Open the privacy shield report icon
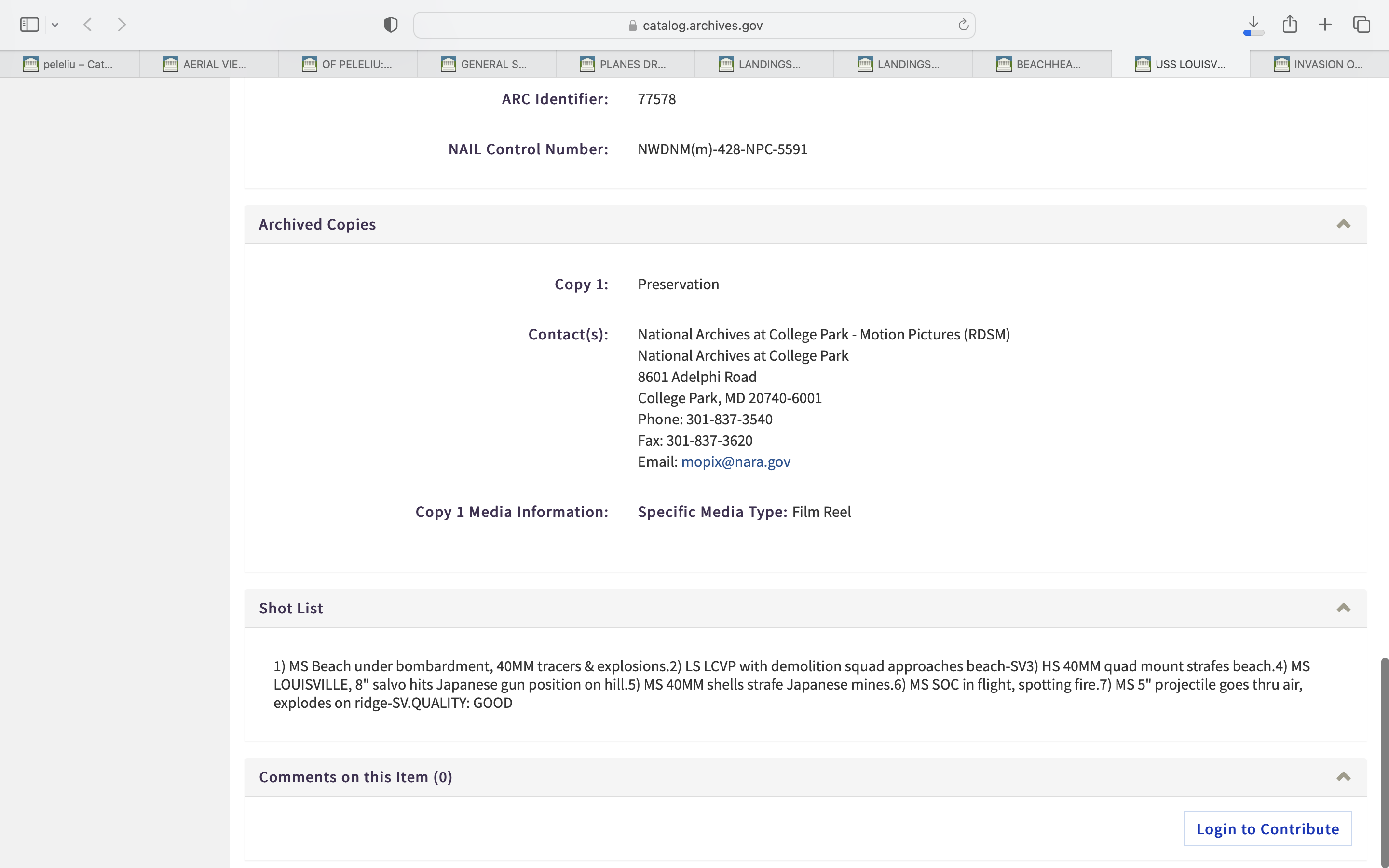Image resolution: width=1389 pixels, height=868 pixels. point(390,25)
